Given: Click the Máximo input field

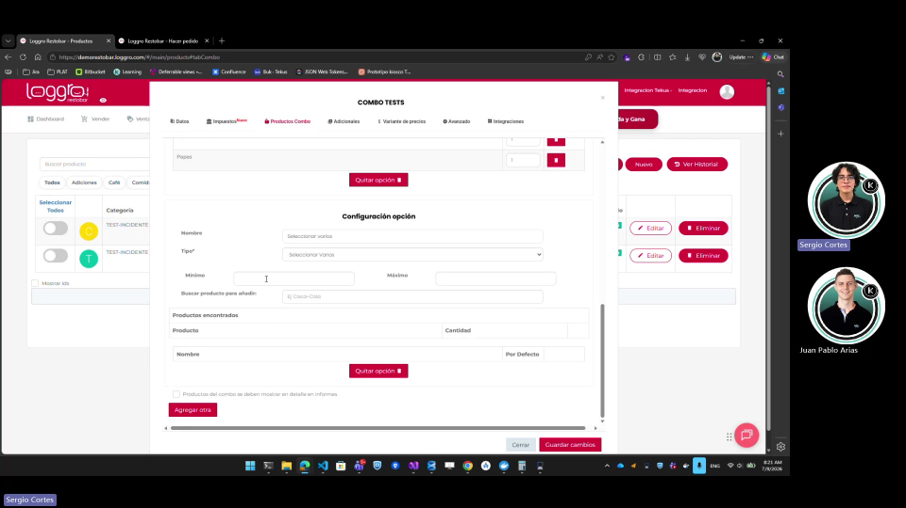Looking at the screenshot, I should tap(496, 279).
